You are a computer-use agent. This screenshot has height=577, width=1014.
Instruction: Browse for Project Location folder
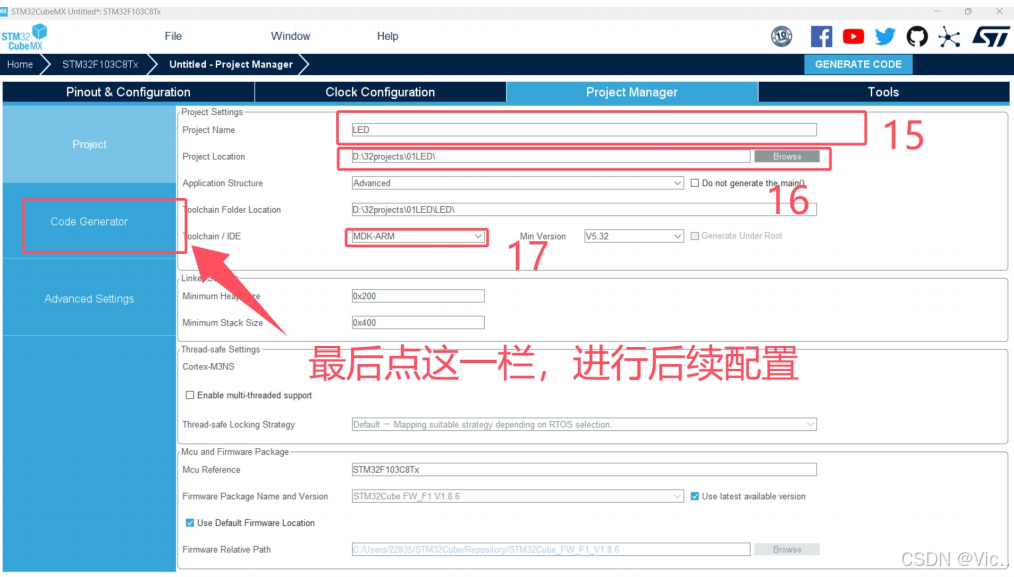787,157
